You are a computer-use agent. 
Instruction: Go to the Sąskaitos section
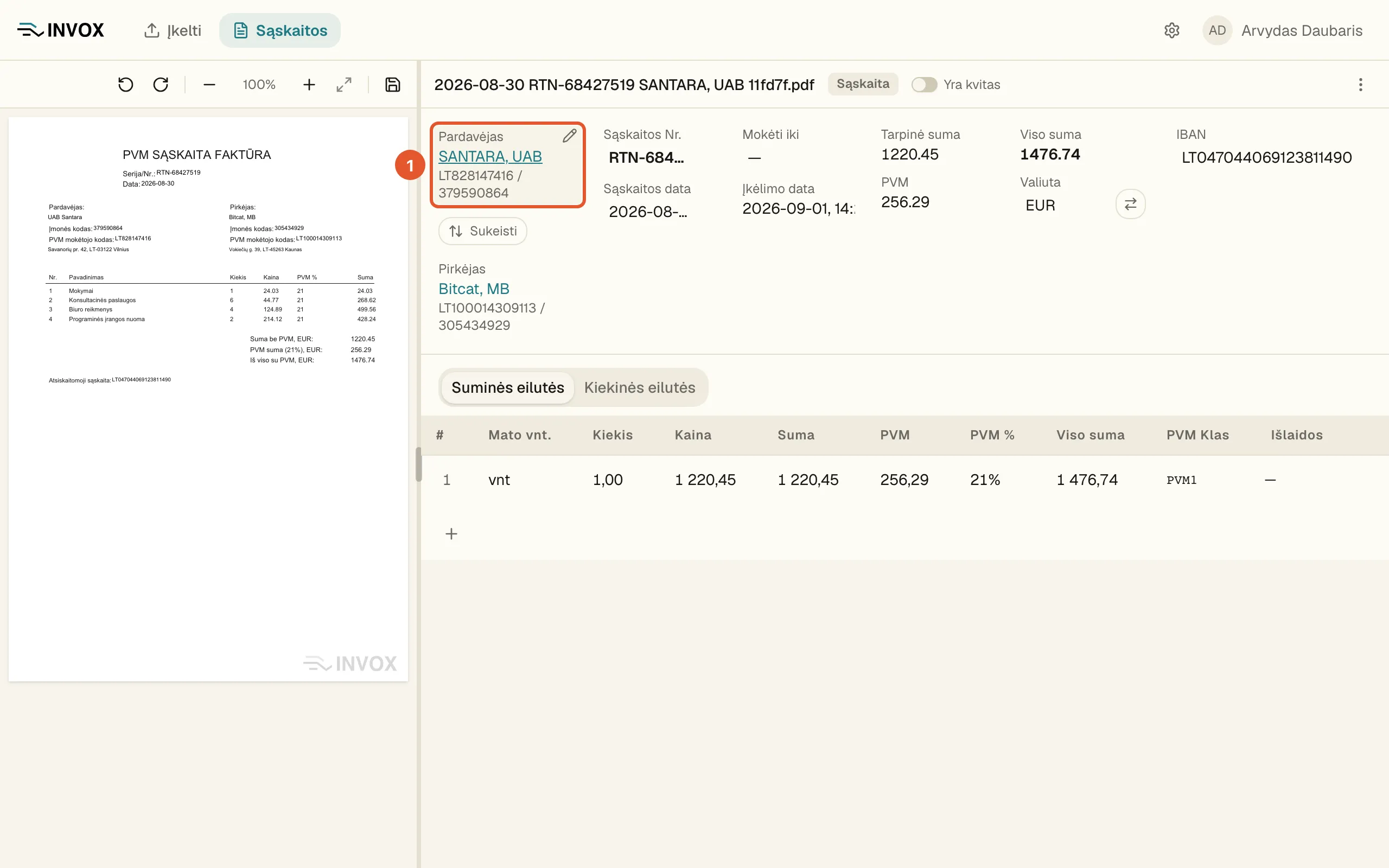(280, 30)
